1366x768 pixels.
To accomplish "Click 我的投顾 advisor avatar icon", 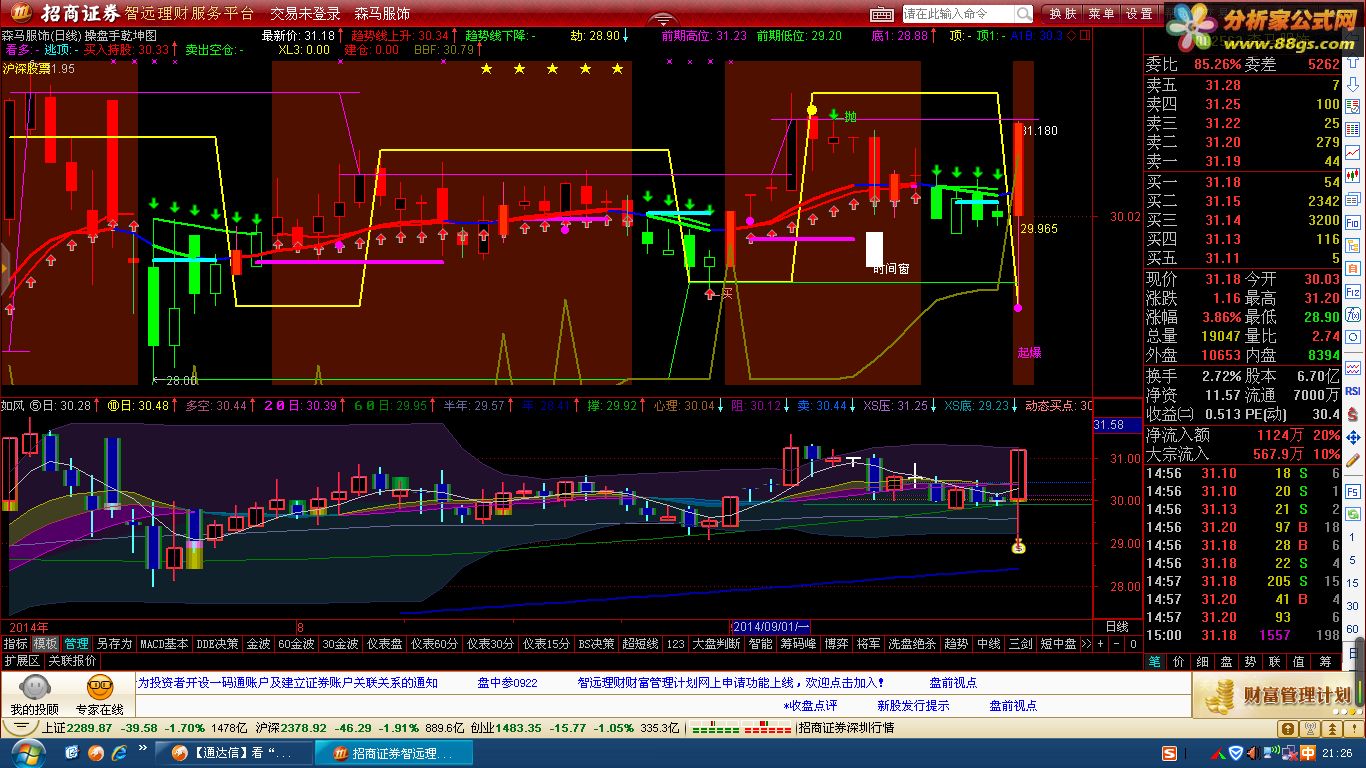I will coord(34,688).
